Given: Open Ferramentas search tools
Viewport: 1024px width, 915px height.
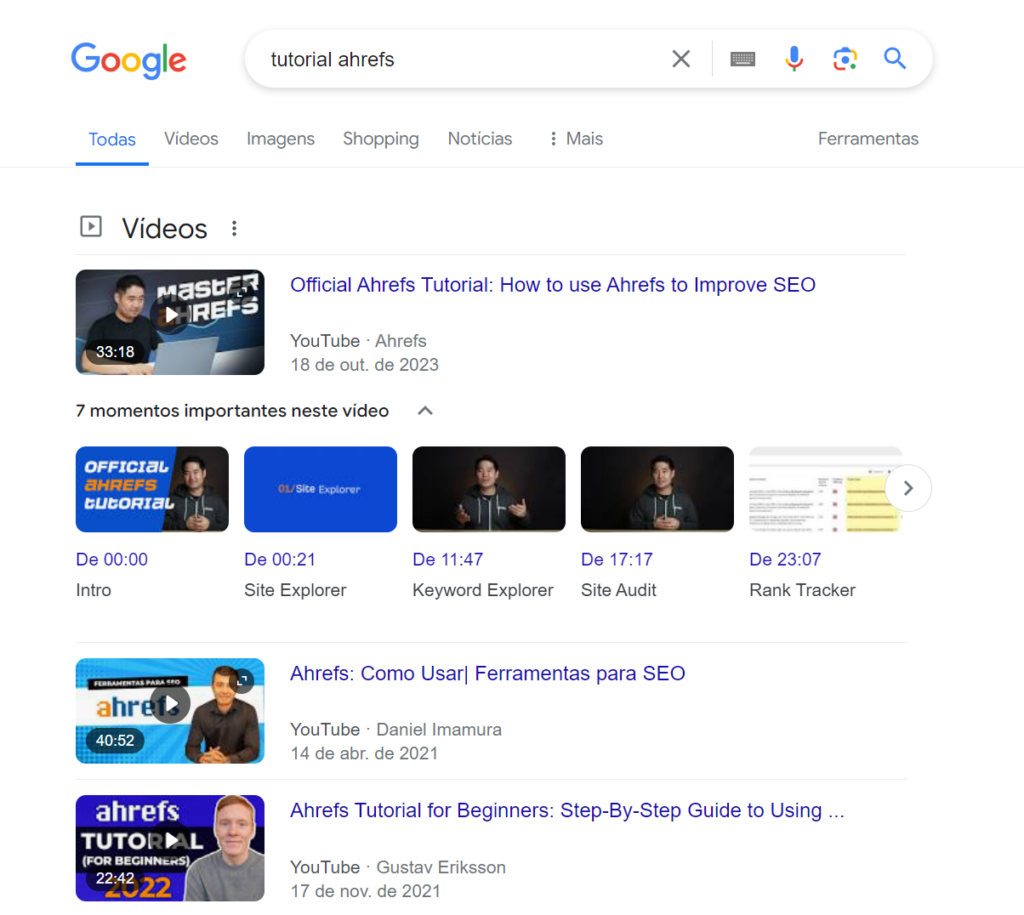Looking at the screenshot, I should (x=868, y=138).
